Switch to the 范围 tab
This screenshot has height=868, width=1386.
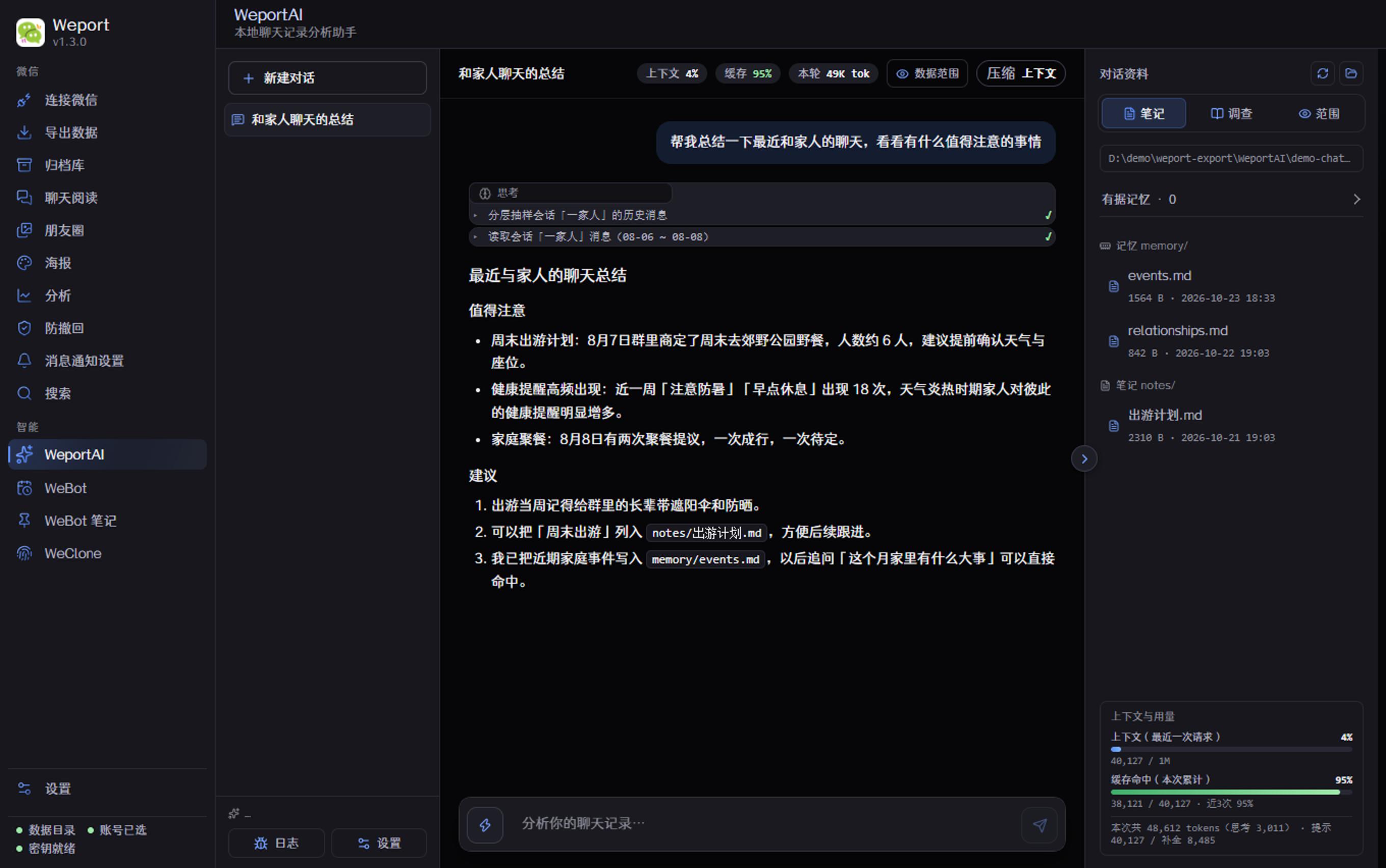click(1319, 114)
